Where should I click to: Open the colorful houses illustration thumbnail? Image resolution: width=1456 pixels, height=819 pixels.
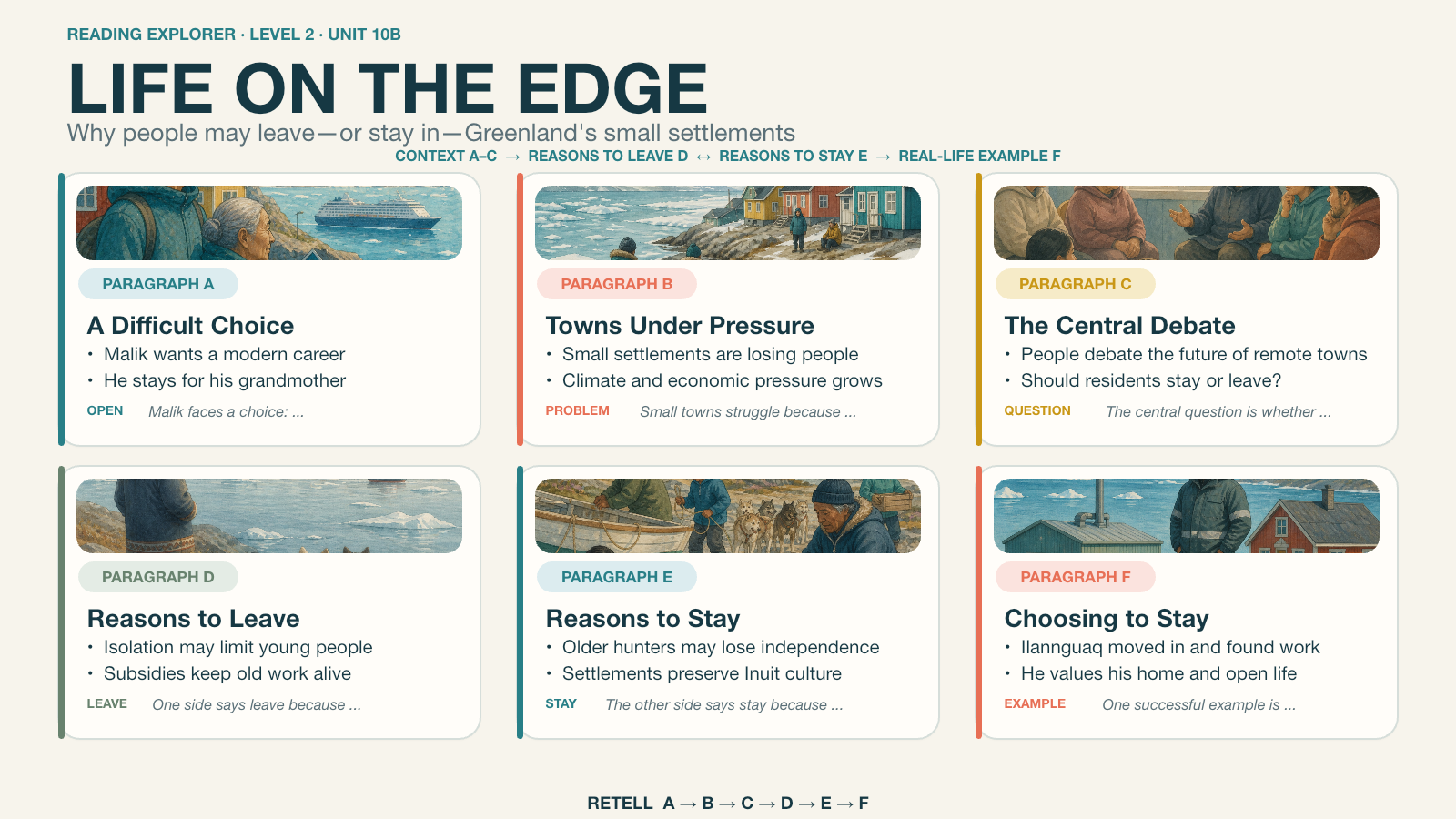[728, 223]
